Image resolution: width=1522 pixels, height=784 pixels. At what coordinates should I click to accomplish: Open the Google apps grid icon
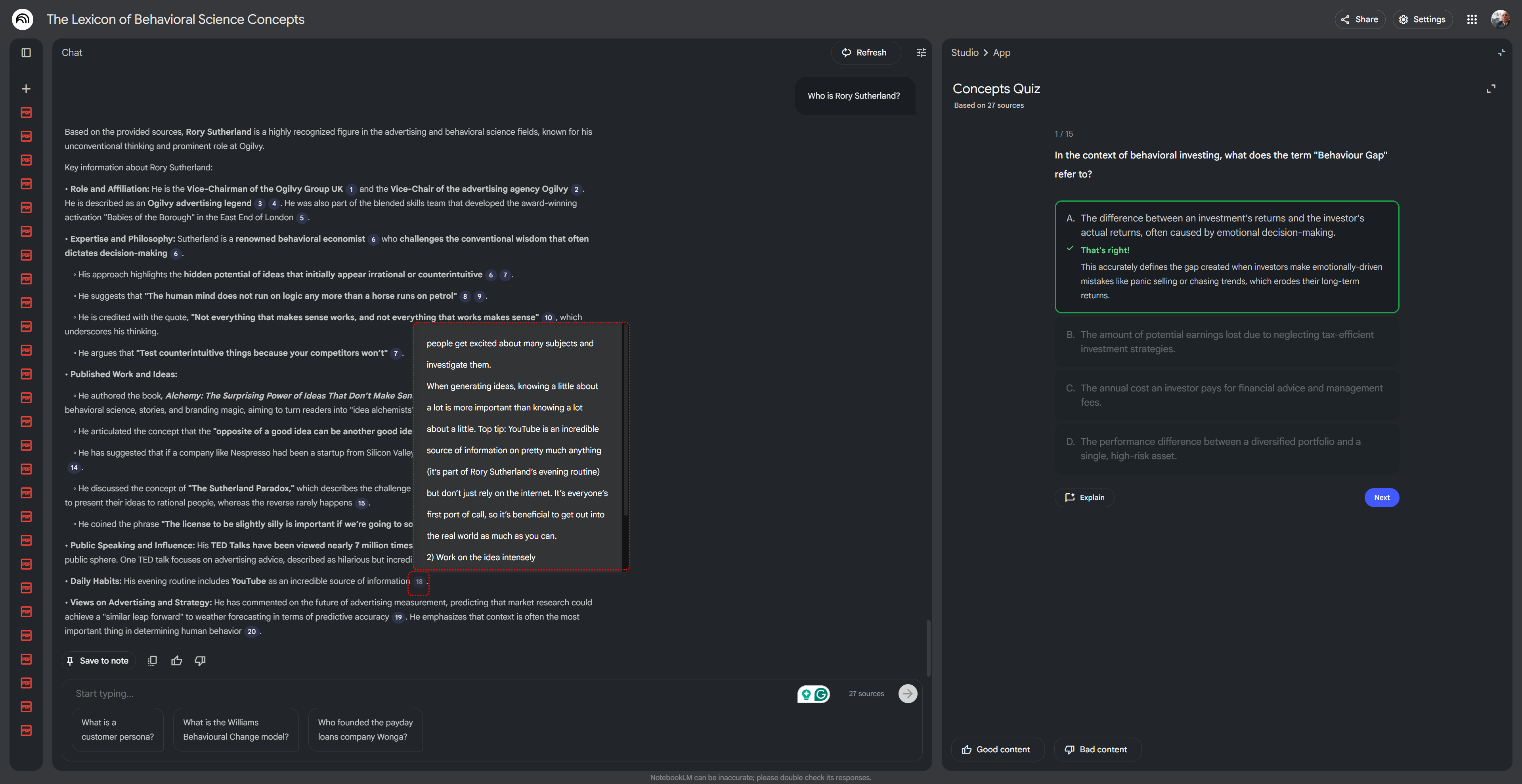point(1472,19)
